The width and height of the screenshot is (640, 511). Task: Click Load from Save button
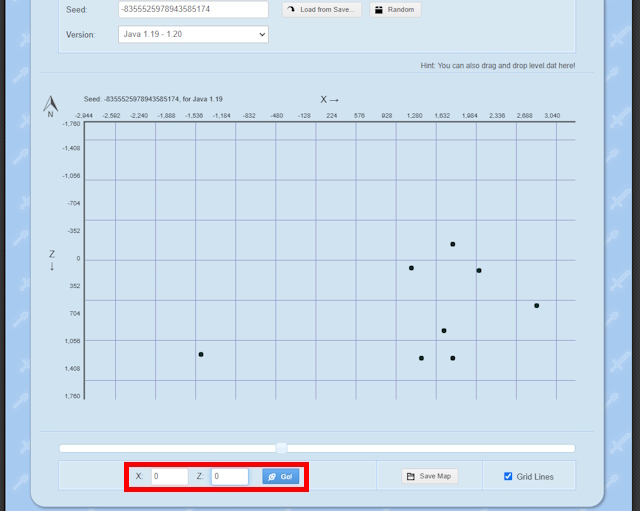(x=321, y=10)
